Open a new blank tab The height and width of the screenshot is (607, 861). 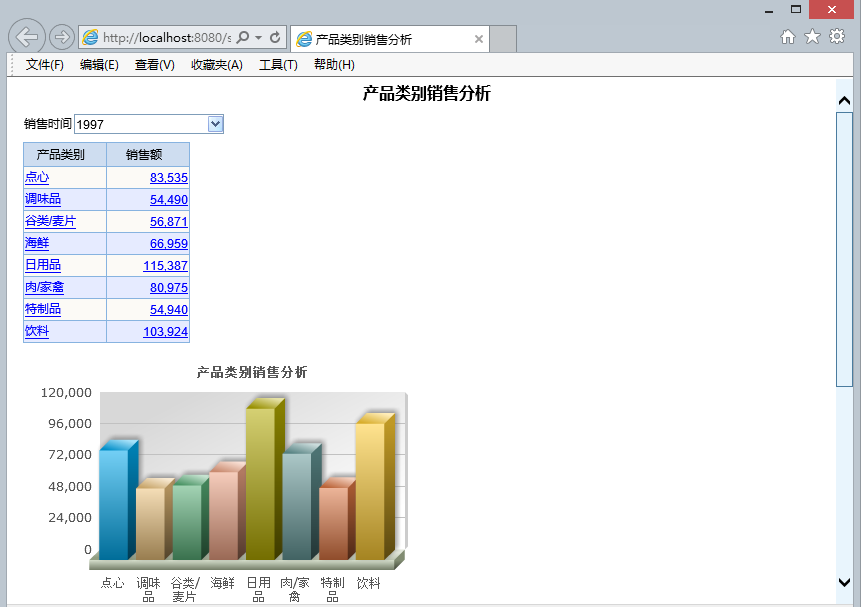coord(502,39)
